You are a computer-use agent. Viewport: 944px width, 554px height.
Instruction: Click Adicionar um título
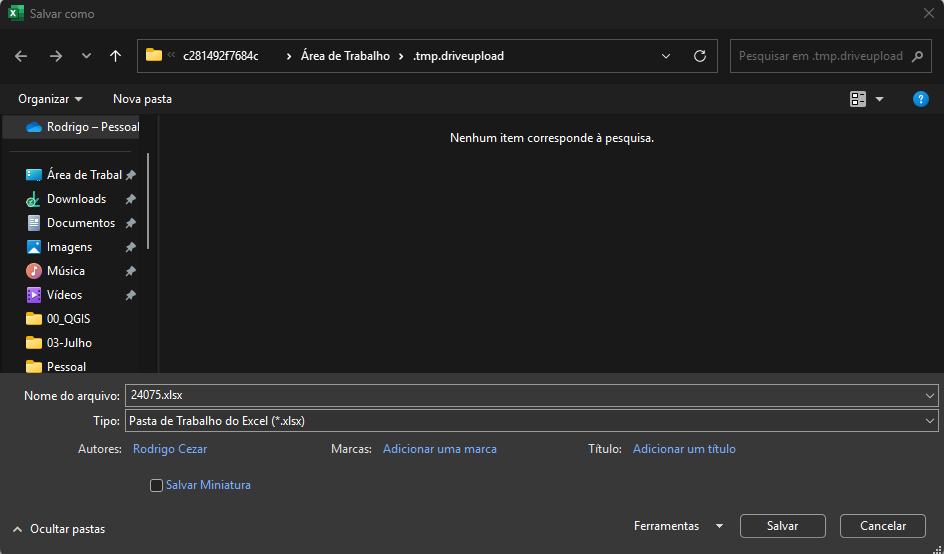684,449
